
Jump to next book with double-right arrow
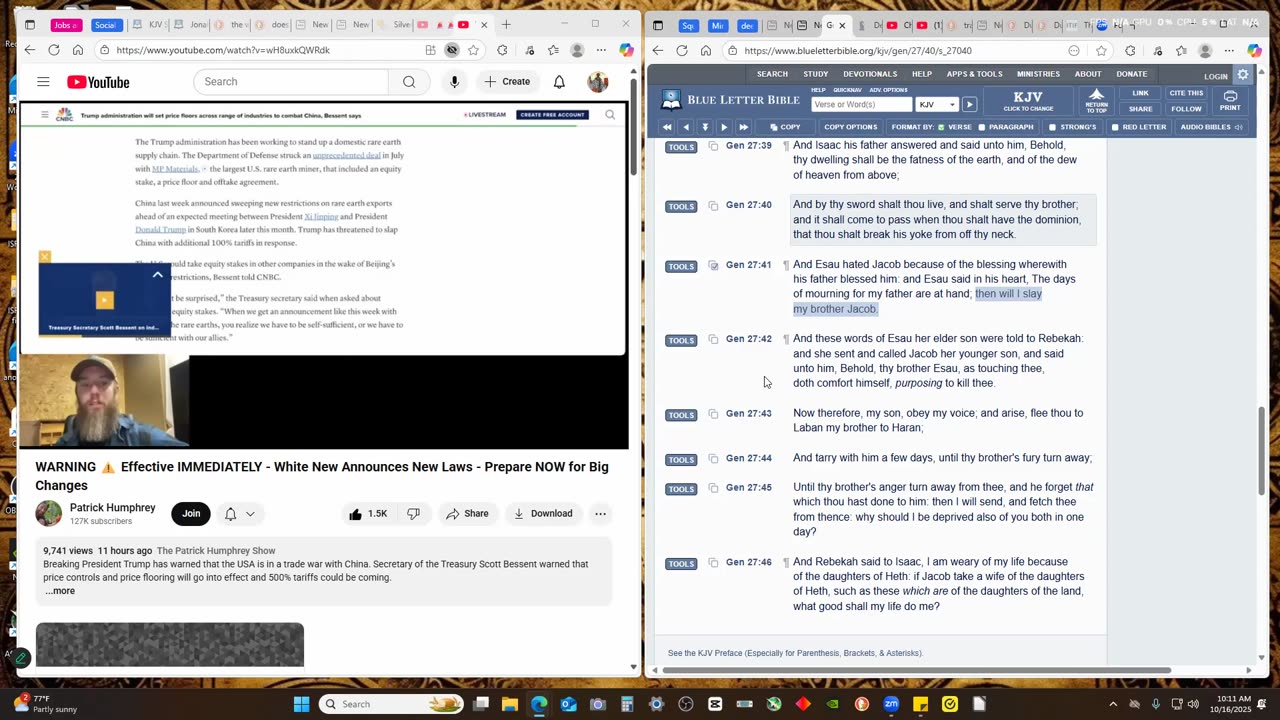coord(743,127)
